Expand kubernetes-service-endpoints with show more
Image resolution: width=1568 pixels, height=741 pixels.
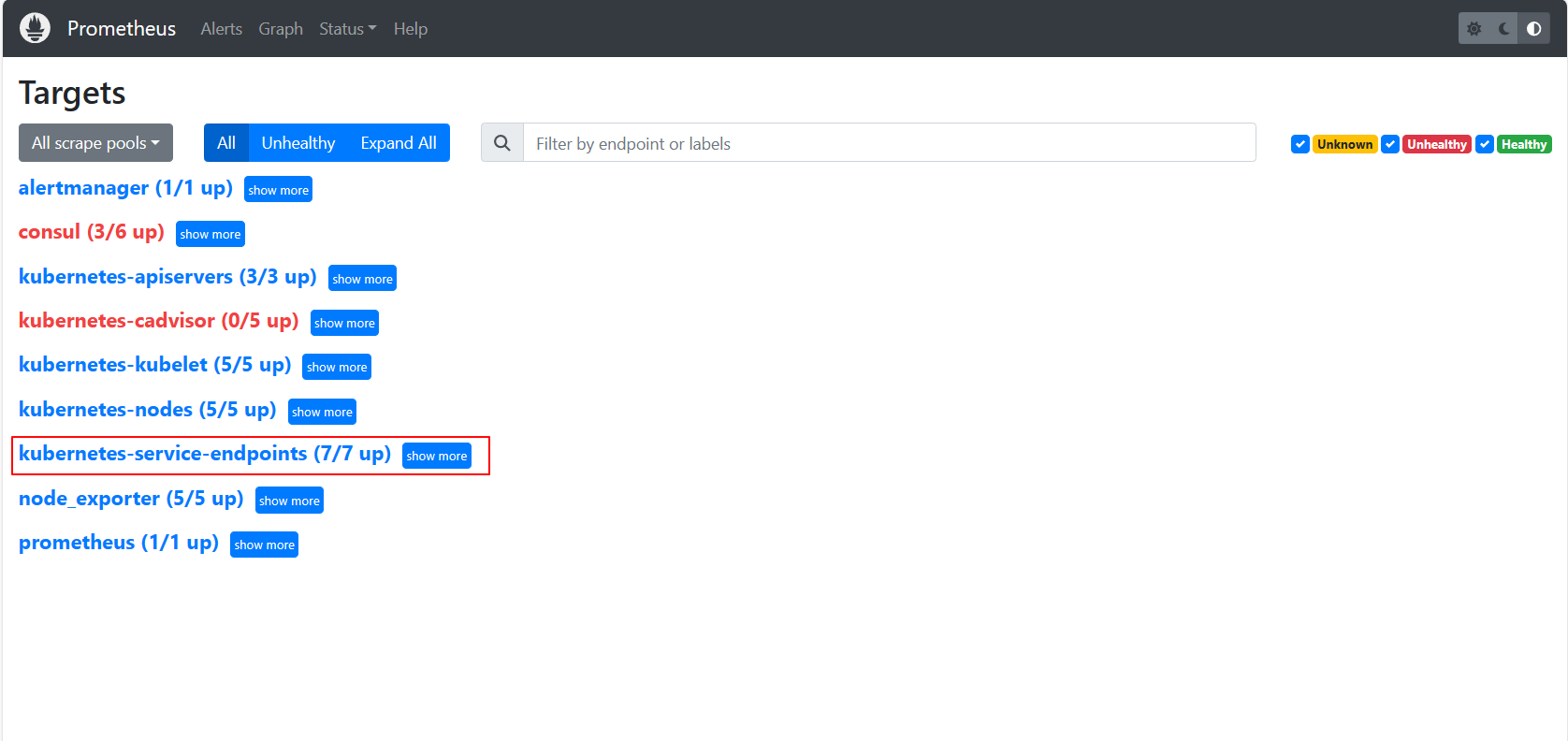pyautogui.click(x=437, y=456)
